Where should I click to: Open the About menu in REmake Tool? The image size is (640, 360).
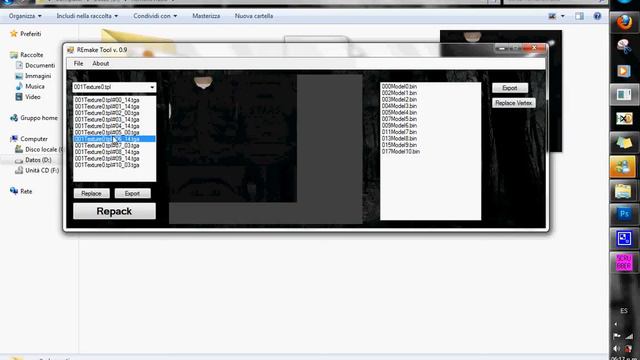[100, 63]
